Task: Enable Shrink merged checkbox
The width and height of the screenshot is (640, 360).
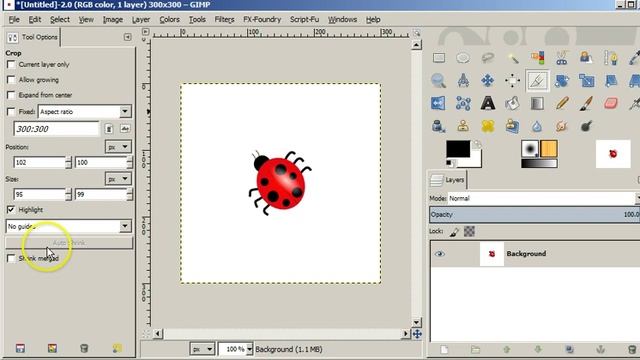Action: (11, 258)
